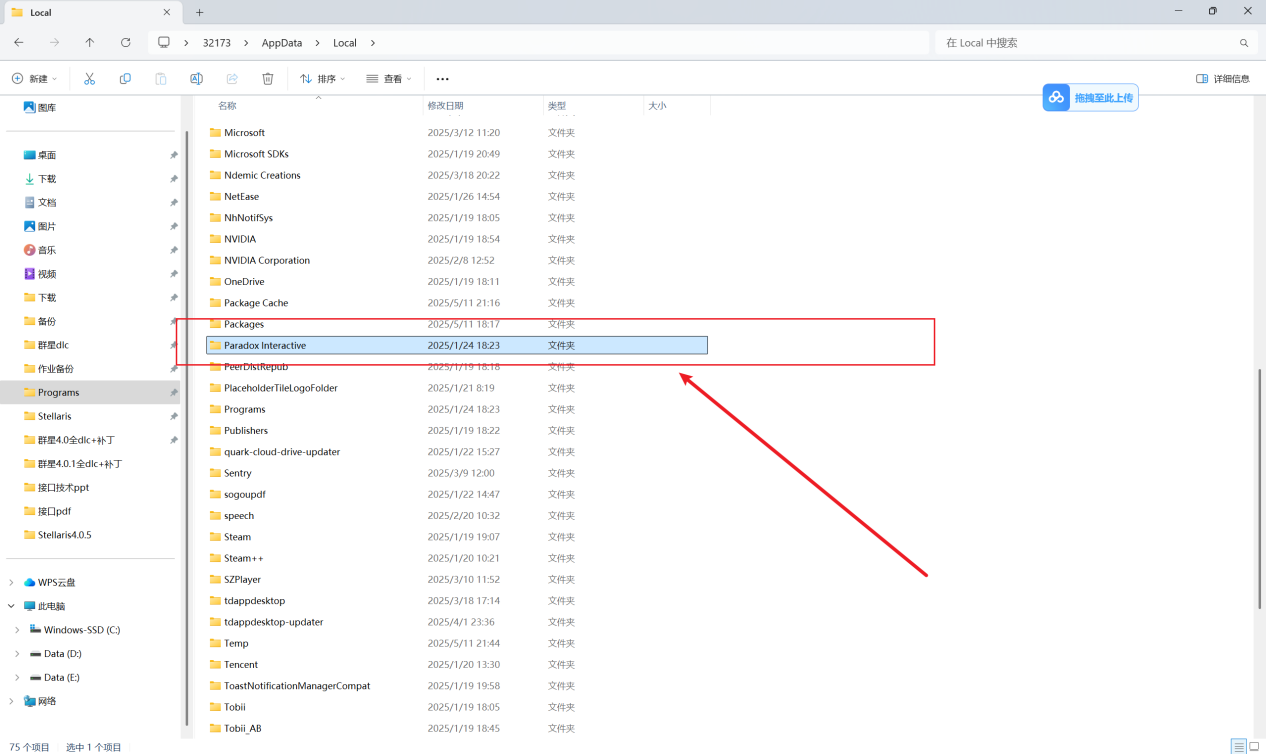Select the ToastNotificationManagerCompat folder
1266x754 pixels.
456,686
